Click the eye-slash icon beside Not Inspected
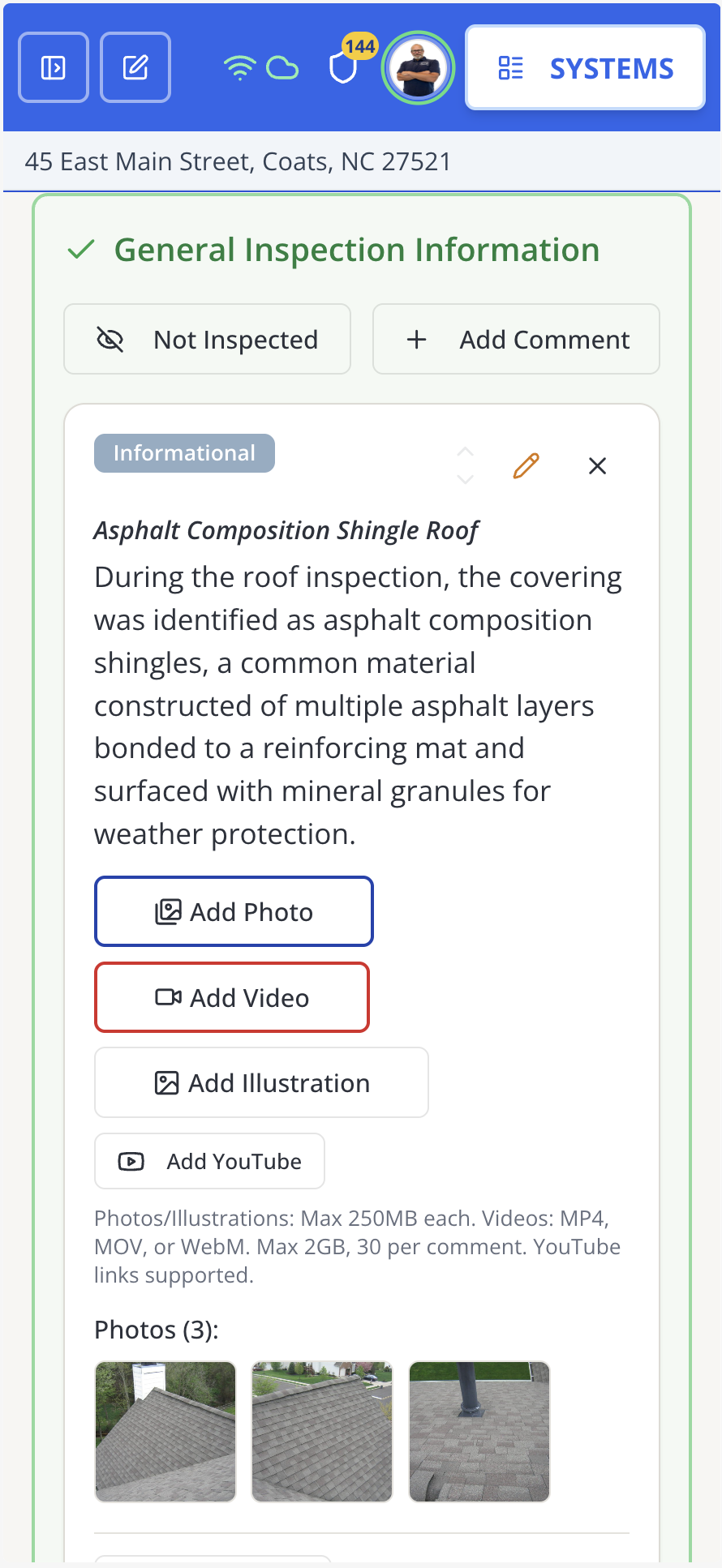 tap(112, 339)
